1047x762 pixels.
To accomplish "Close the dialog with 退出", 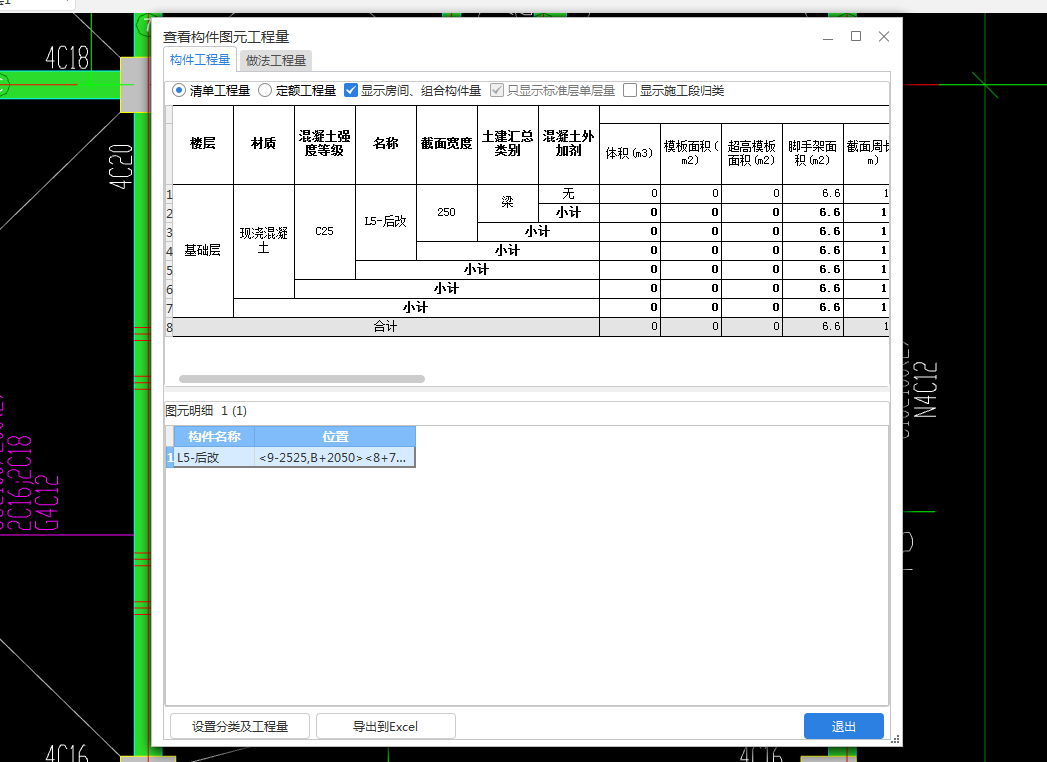I will coord(843,726).
